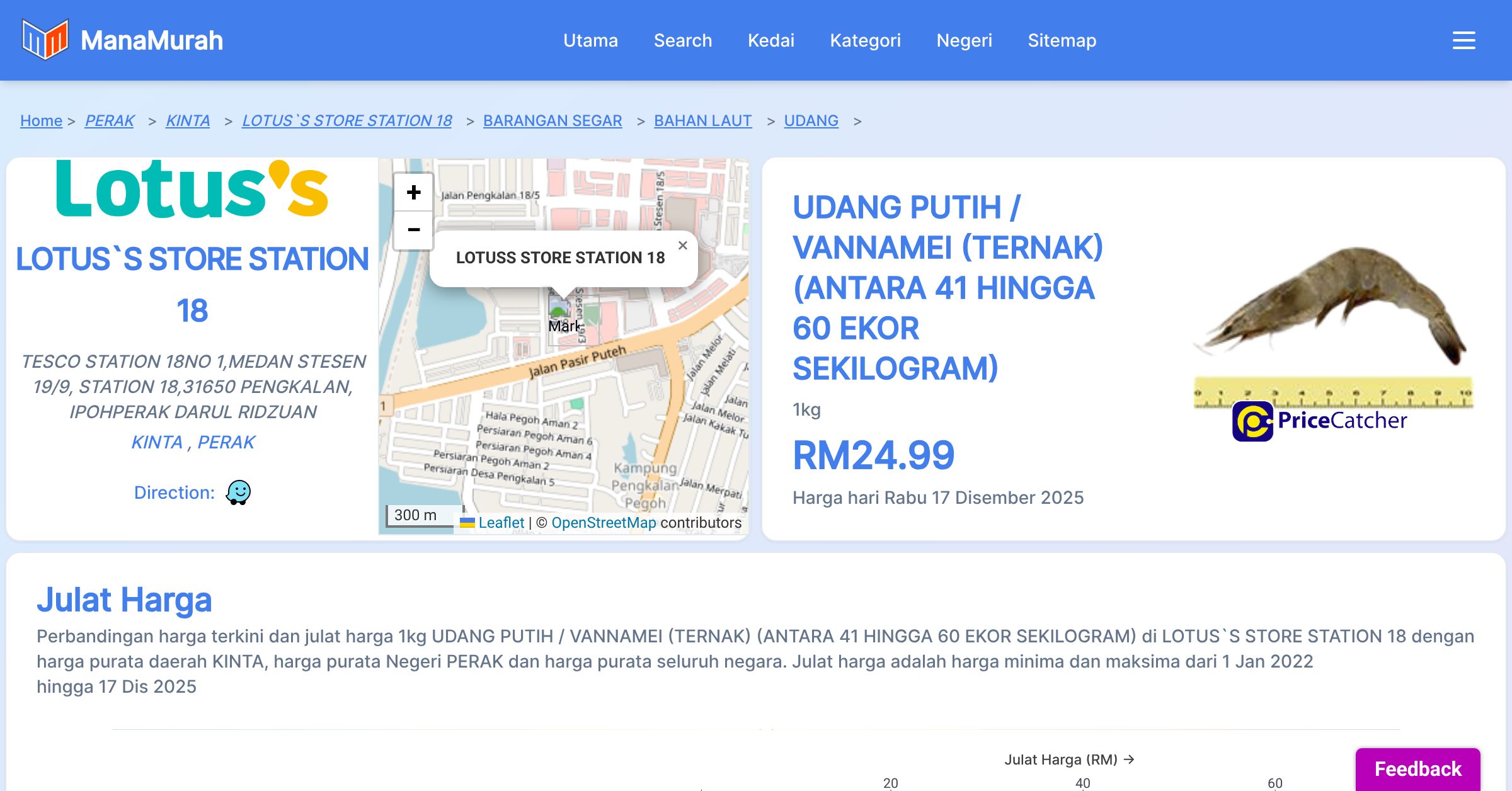The width and height of the screenshot is (1512, 791).
Task: Click the ManaMurah logo icon
Action: pyautogui.click(x=45, y=40)
